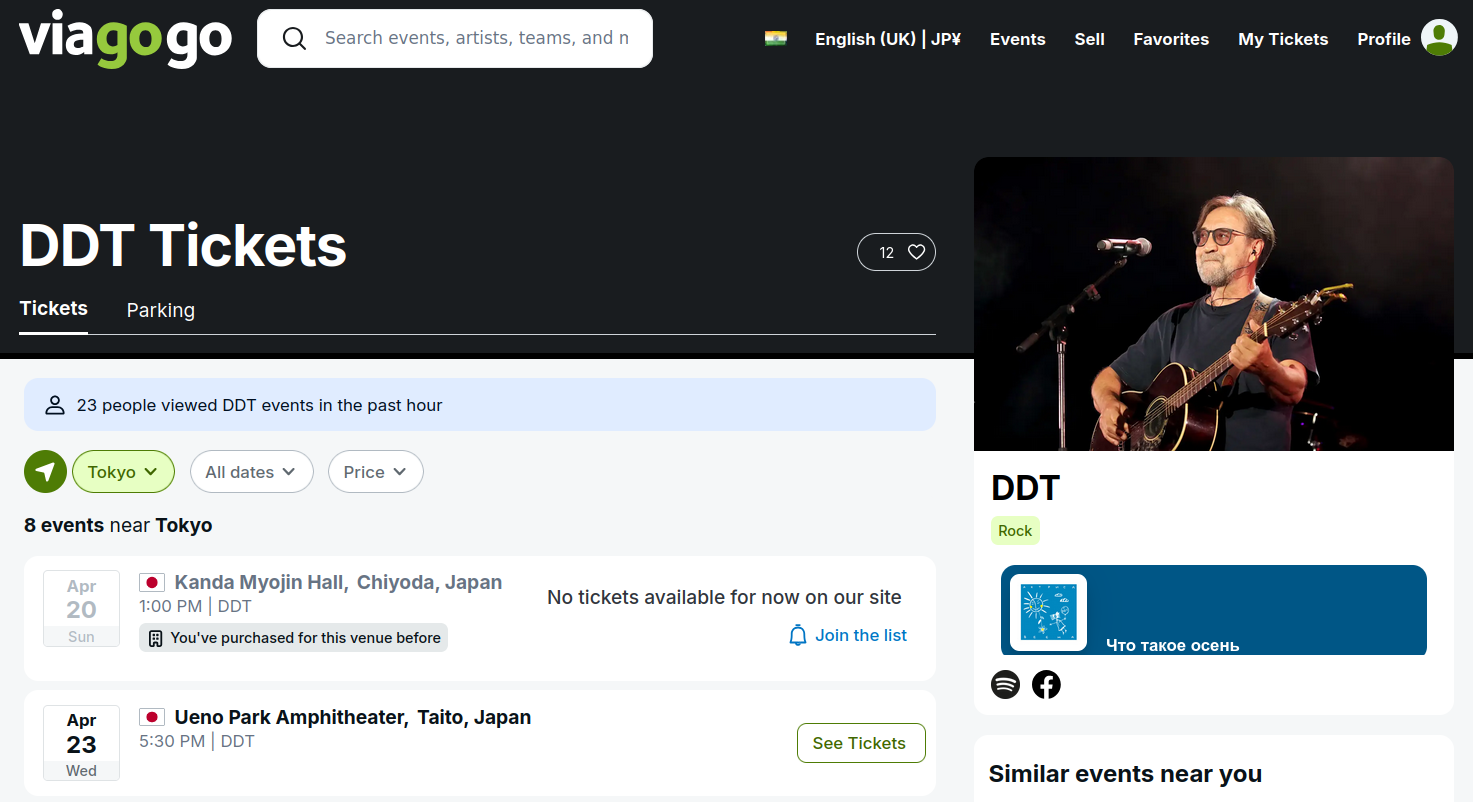Click the heart favorite icon beside 12
Viewport: 1473px width, 802px height.
pyautogui.click(x=916, y=252)
